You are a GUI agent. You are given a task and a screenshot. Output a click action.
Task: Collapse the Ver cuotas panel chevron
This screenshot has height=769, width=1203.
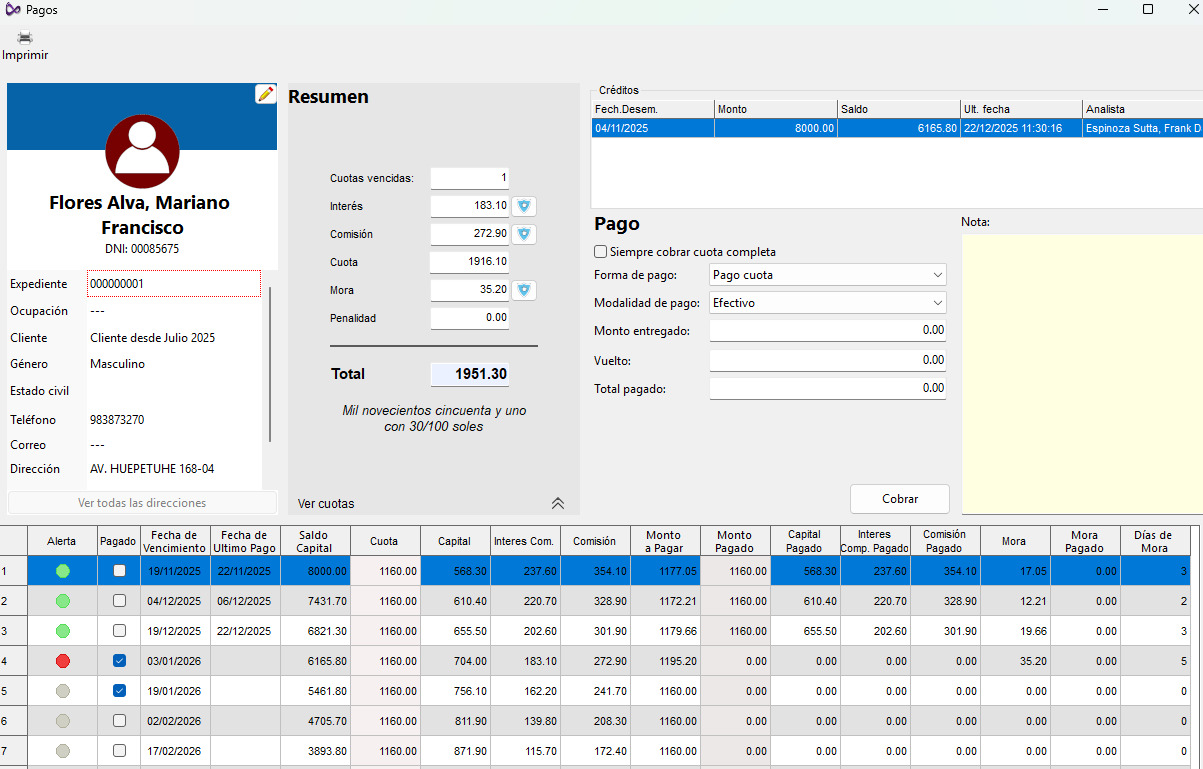pos(558,503)
